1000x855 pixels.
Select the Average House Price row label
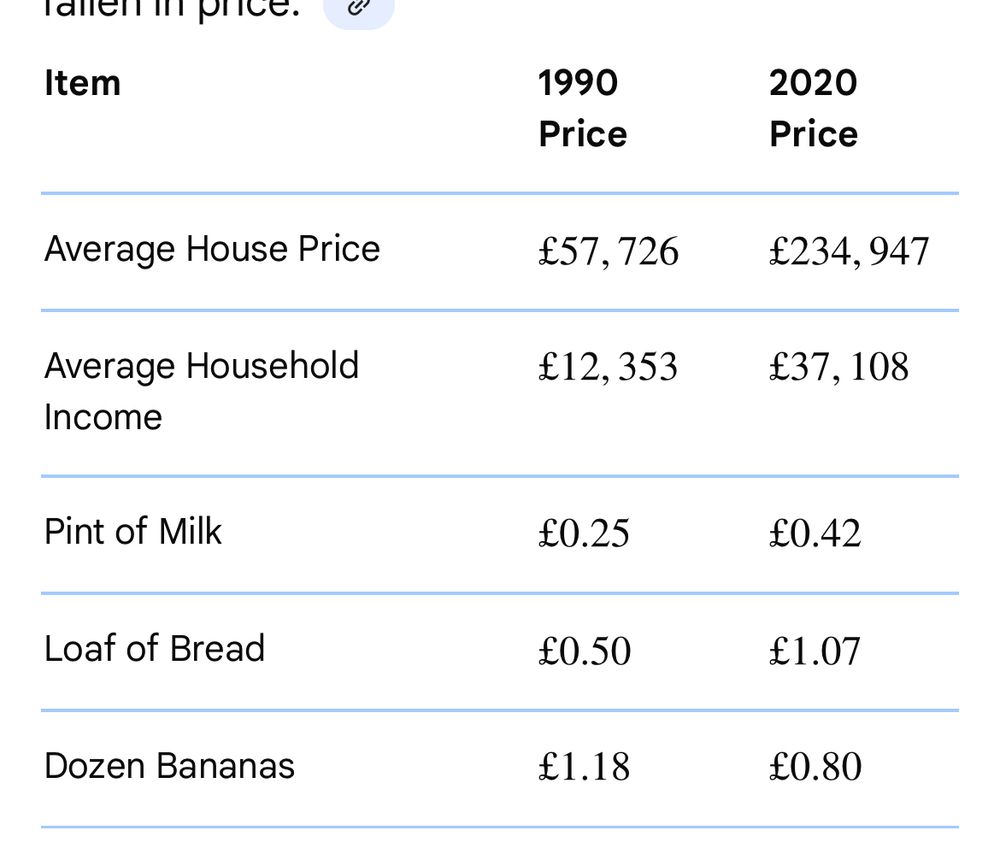(212, 249)
